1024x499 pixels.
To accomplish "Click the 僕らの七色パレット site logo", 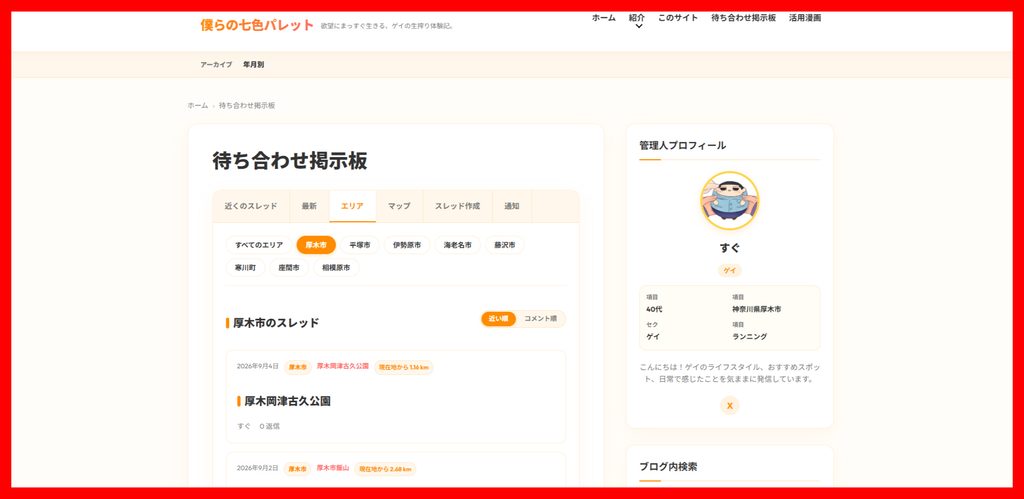I will click(x=257, y=25).
